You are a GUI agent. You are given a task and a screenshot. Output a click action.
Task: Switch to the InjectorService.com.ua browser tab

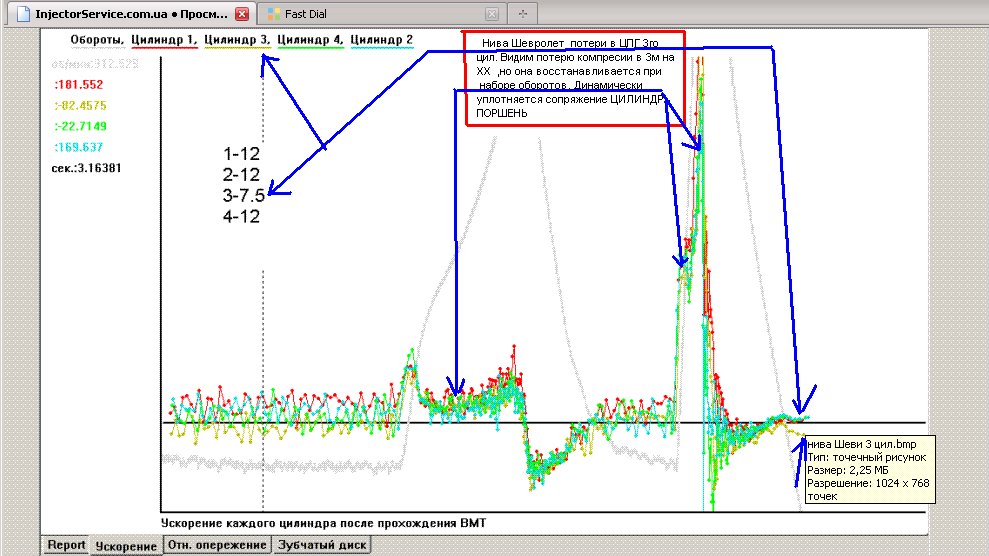[132, 14]
